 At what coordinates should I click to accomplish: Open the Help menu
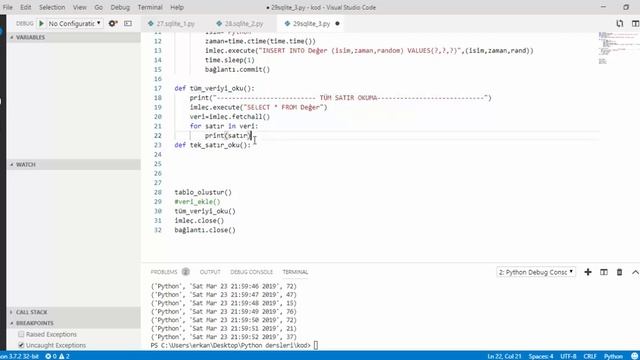tap(177, 7)
